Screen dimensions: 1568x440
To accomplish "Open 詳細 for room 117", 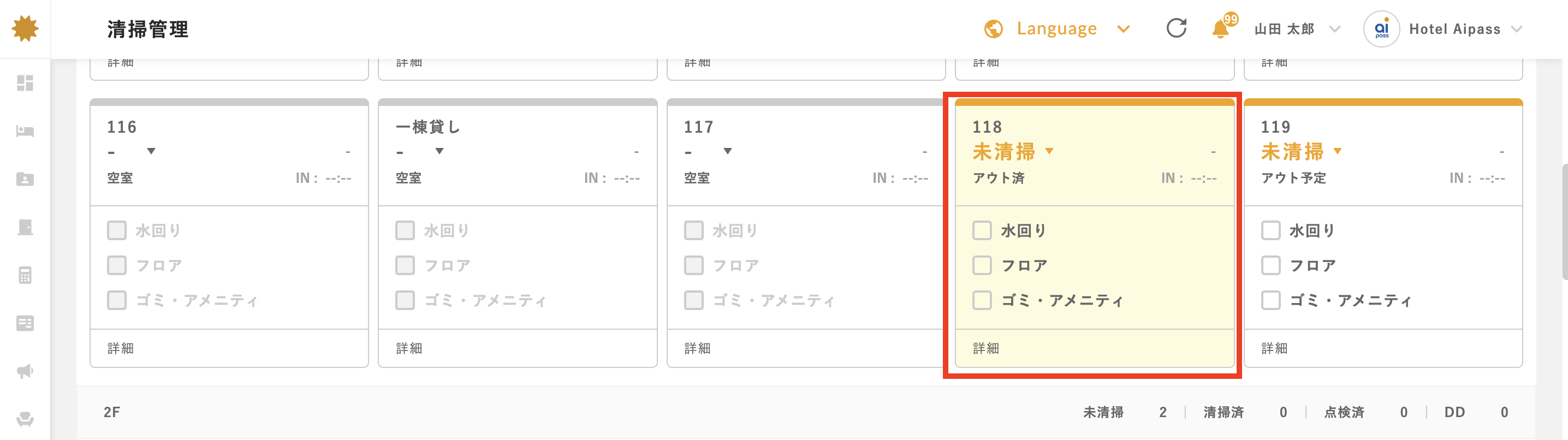I will point(698,348).
